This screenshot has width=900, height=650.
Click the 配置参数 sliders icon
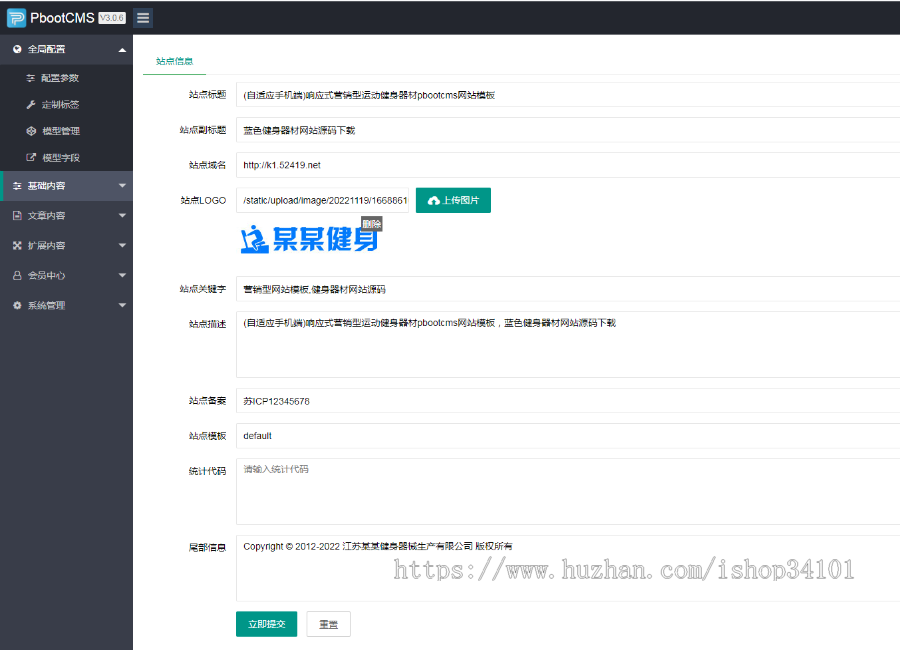coord(31,78)
